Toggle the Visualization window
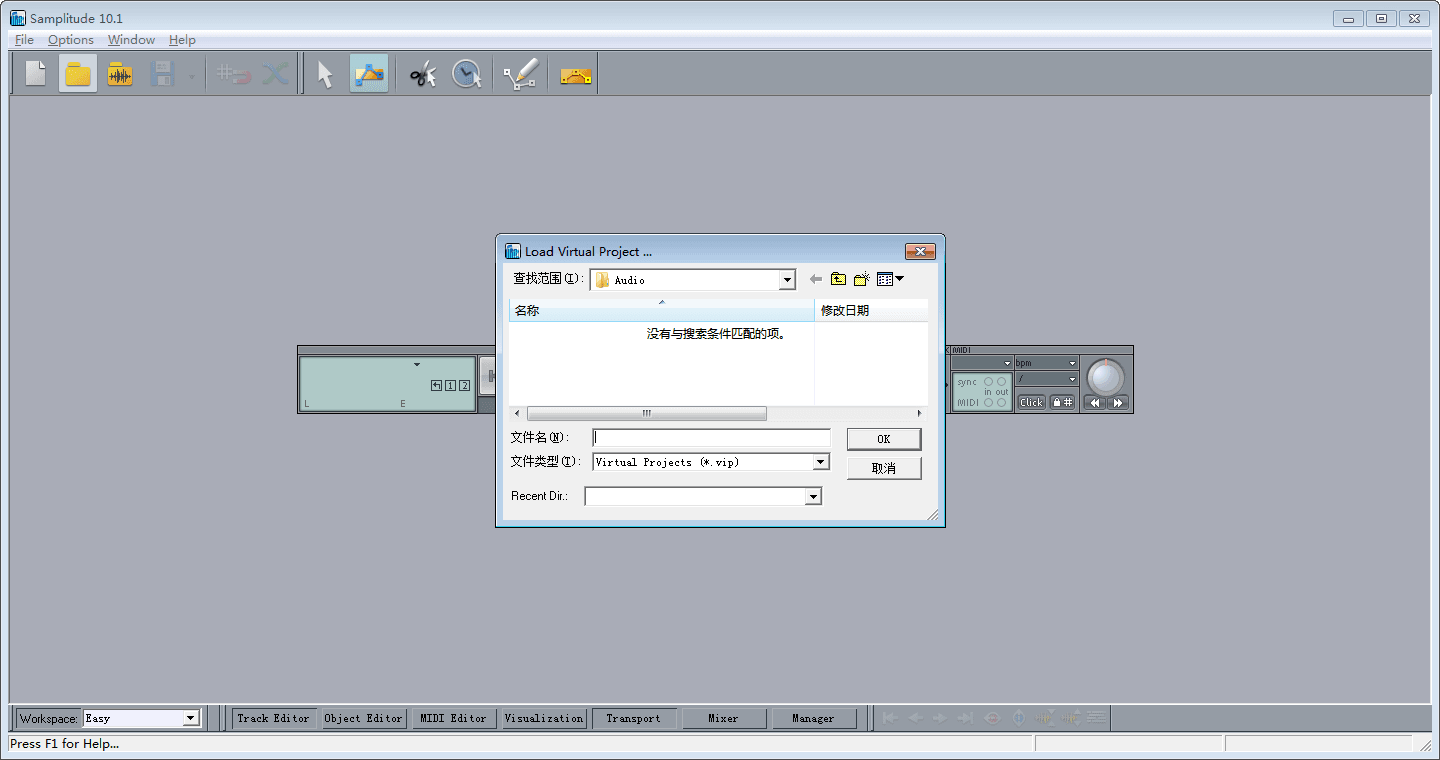This screenshot has height=760, width=1440. click(x=543, y=718)
